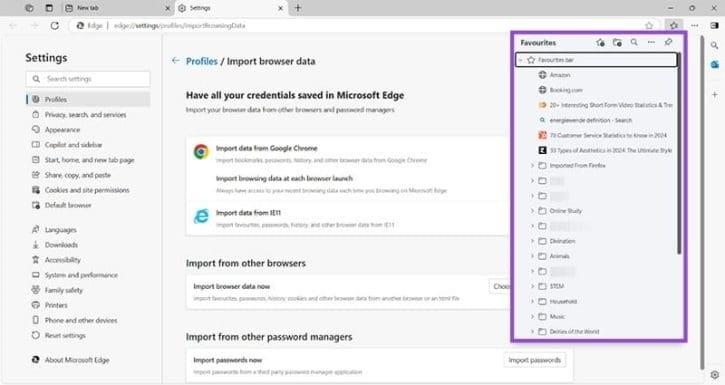
Task: Switch to the New tab browser tab
Action: point(117,8)
